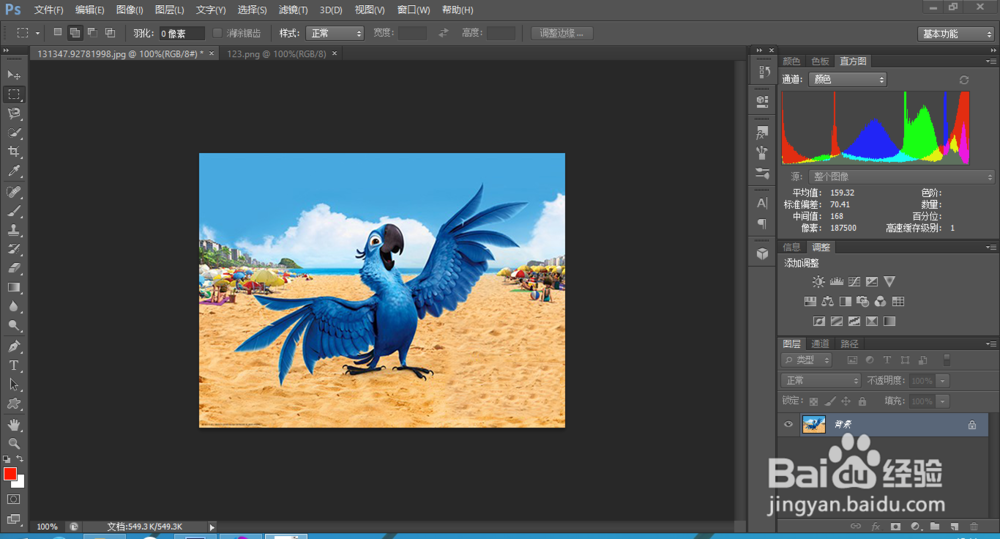Switch to the 通道 channels tab
Viewport: 1000px width, 539px height.
(x=820, y=344)
